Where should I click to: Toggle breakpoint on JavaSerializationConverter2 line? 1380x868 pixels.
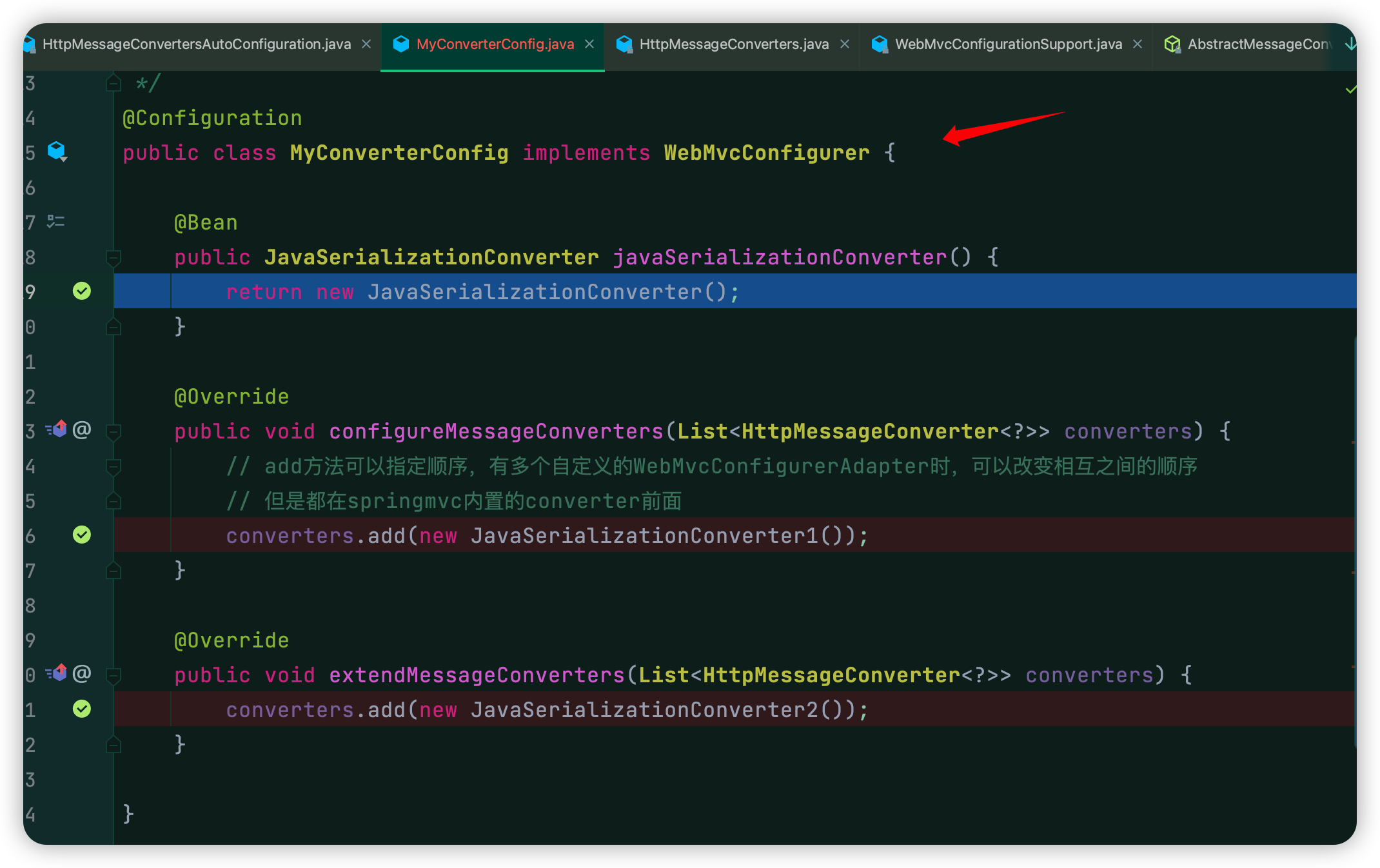[x=82, y=709]
